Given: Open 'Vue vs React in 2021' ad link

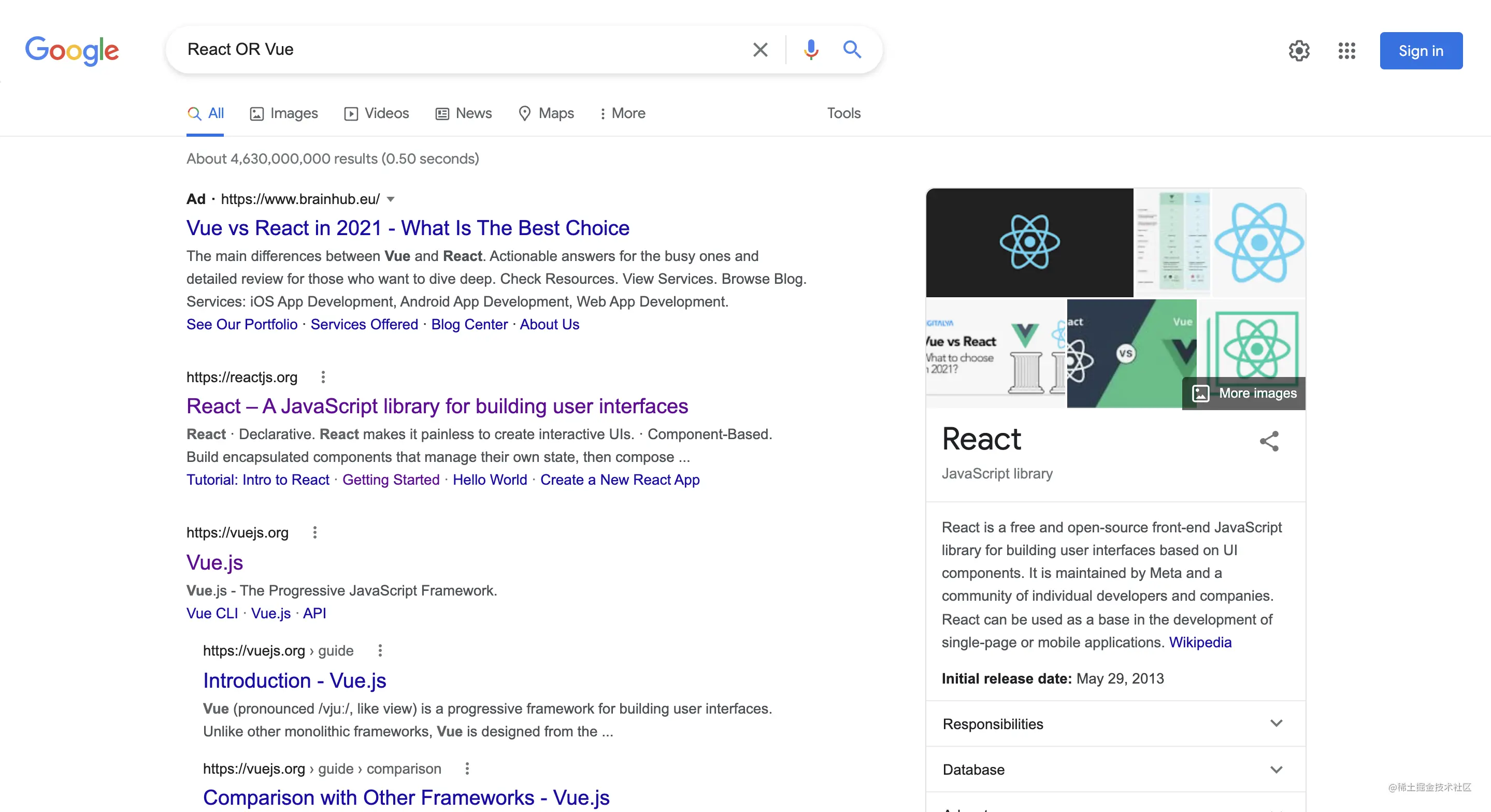Looking at the screenshot, I should pyautogui.click(x=408, y=228).
